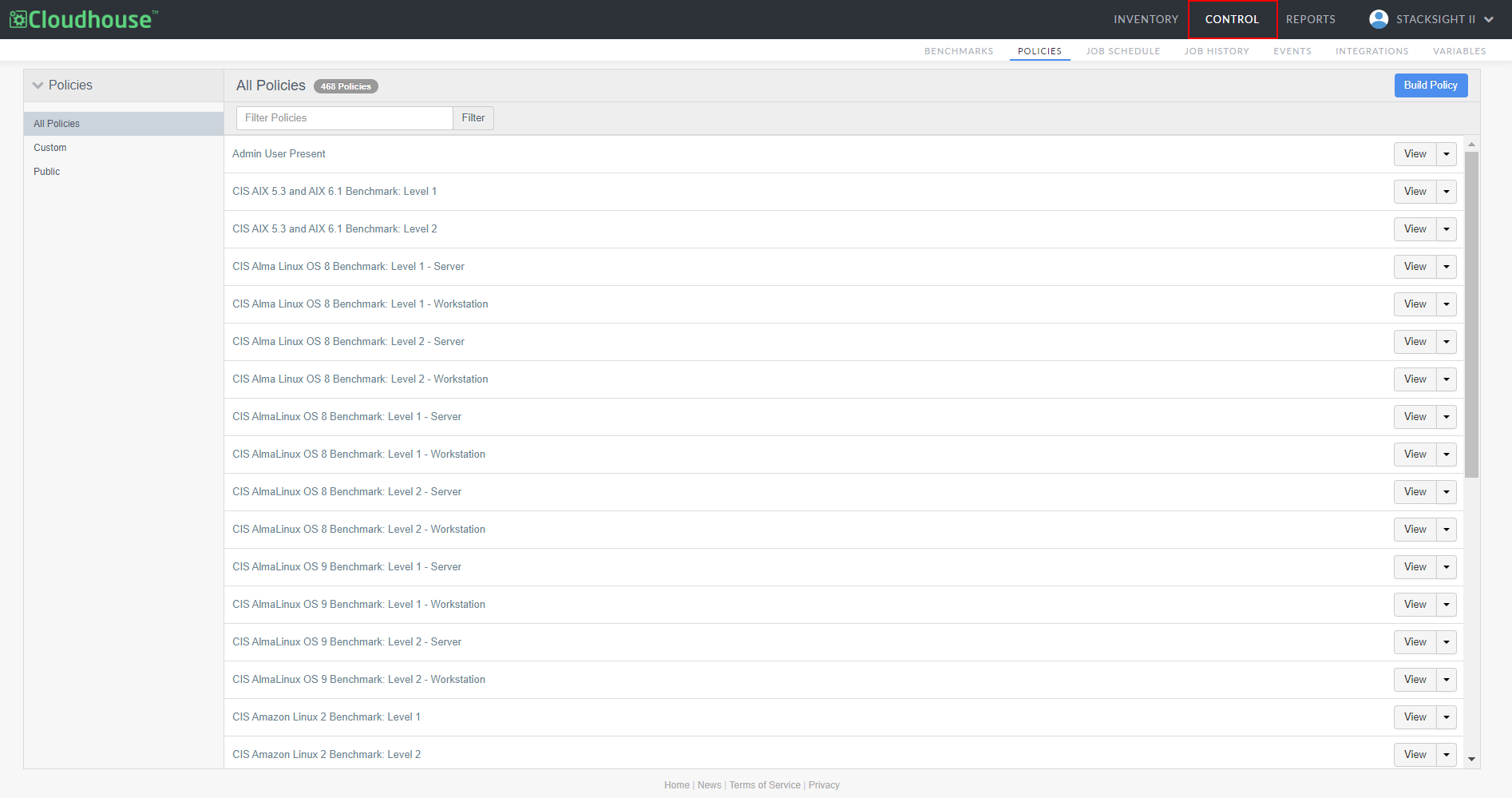
Task: Open dropdown for Alma Linux OS 8 Level 1 Workstation
Action: tap(1447, 304)
